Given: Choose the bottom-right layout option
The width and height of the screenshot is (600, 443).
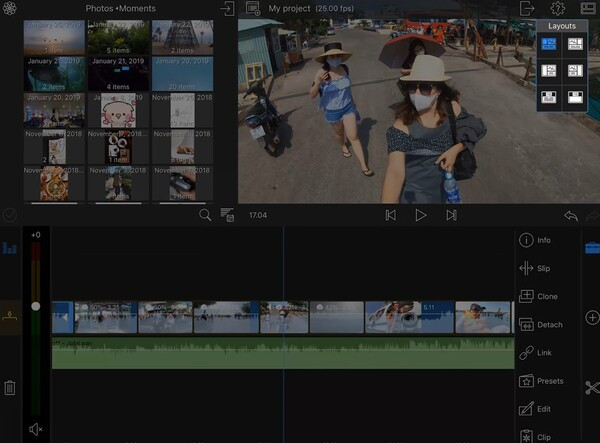Looking at the screenshot, I should pos(575,97).
